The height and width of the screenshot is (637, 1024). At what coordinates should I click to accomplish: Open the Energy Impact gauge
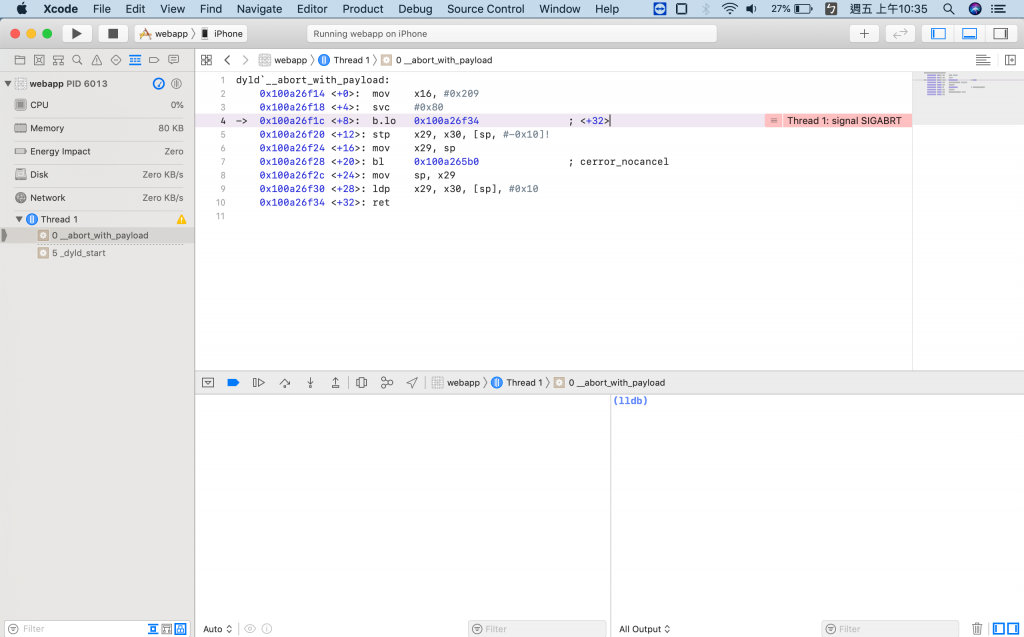coord(98,151)
